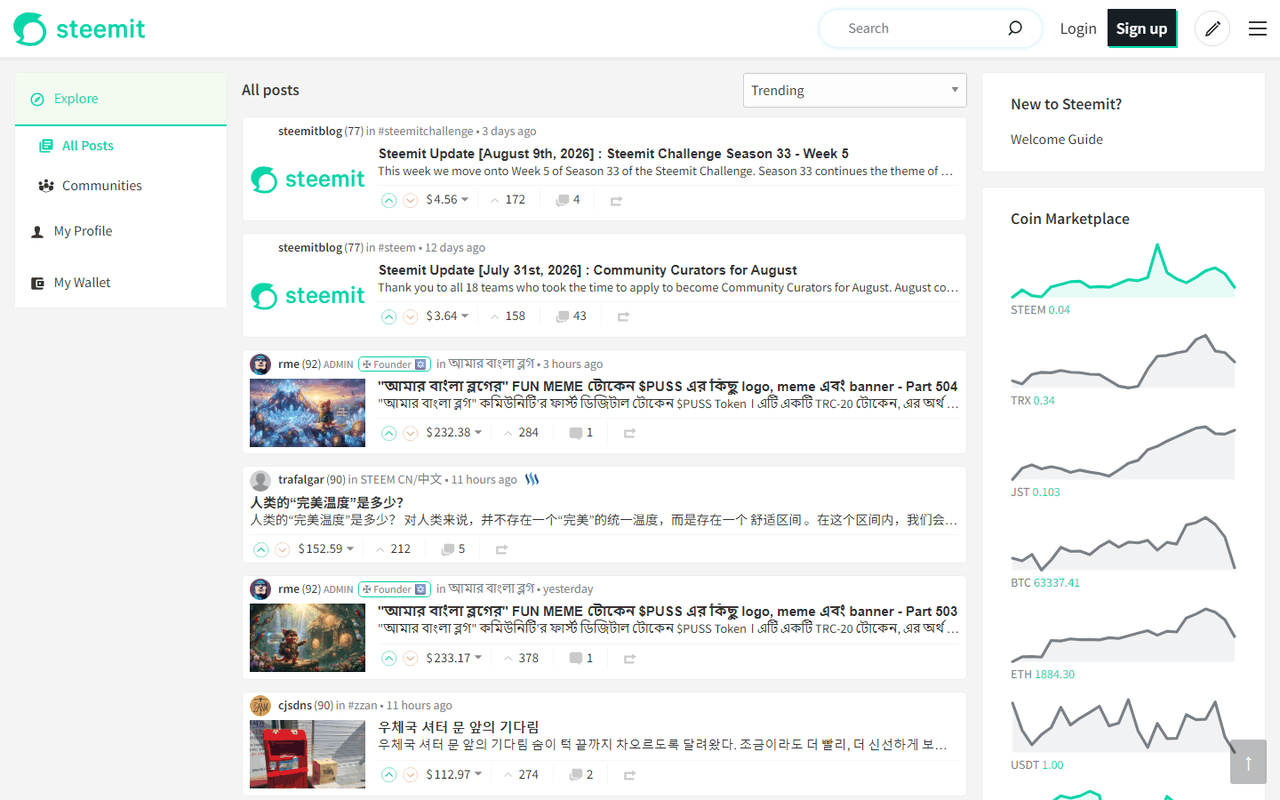Open the cjsdns red postbox thumbnail
1280x800 pixels.
308,754
